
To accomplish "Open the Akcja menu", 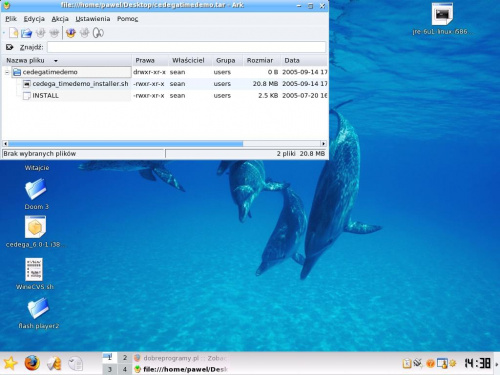I will pos(60,19).
